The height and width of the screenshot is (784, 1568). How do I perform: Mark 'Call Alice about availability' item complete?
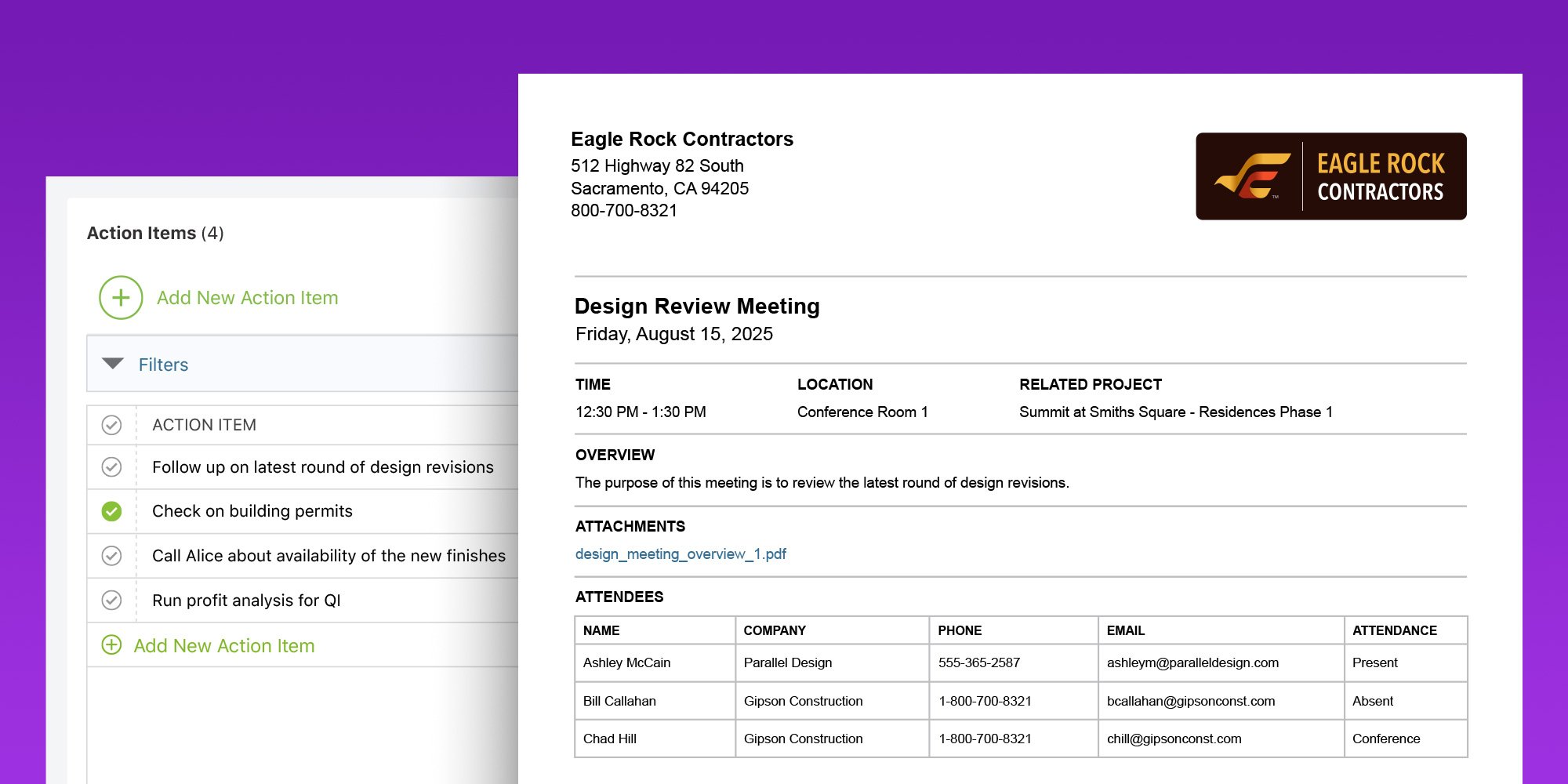pos(111,556)
